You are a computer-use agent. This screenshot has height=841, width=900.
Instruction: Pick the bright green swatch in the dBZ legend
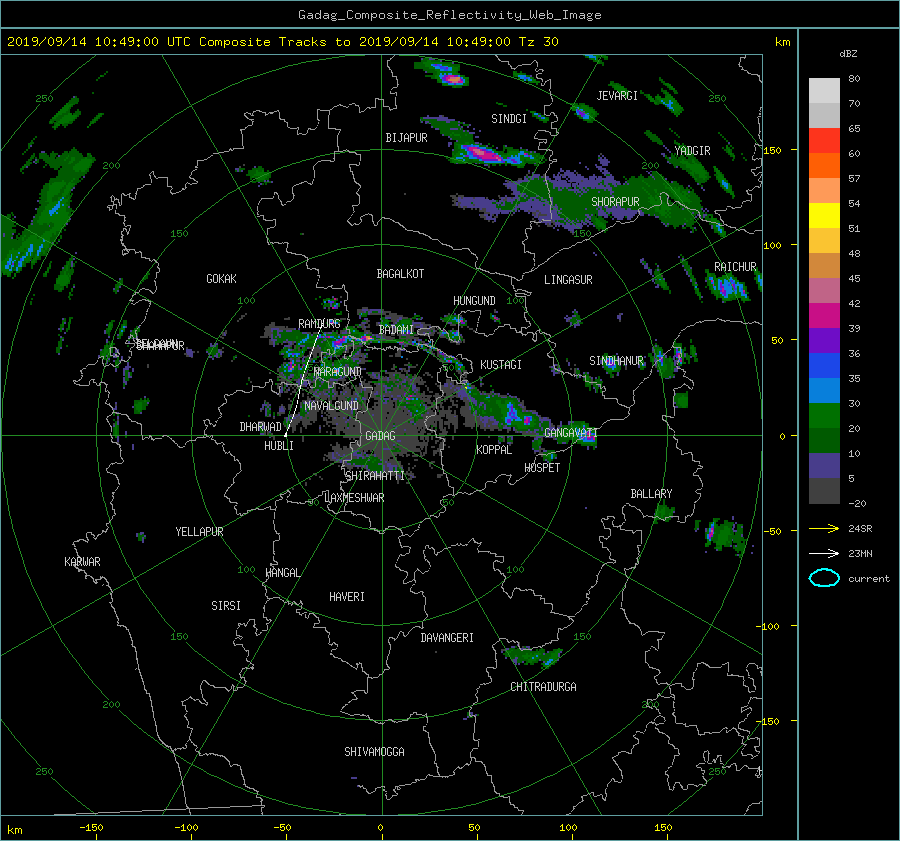coord(824,415)
